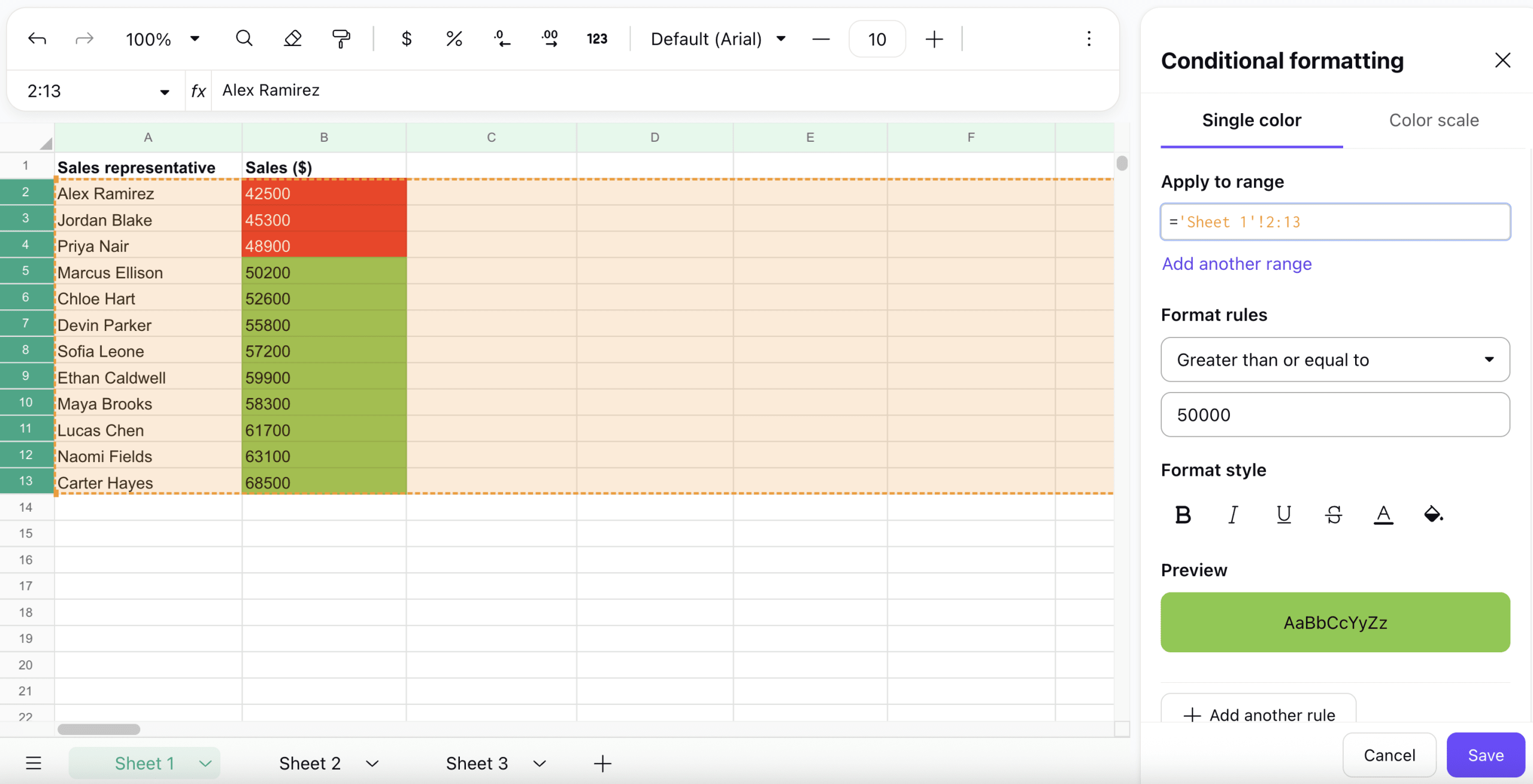
Task: Select the Paint format tool
Action: point(341,38)
